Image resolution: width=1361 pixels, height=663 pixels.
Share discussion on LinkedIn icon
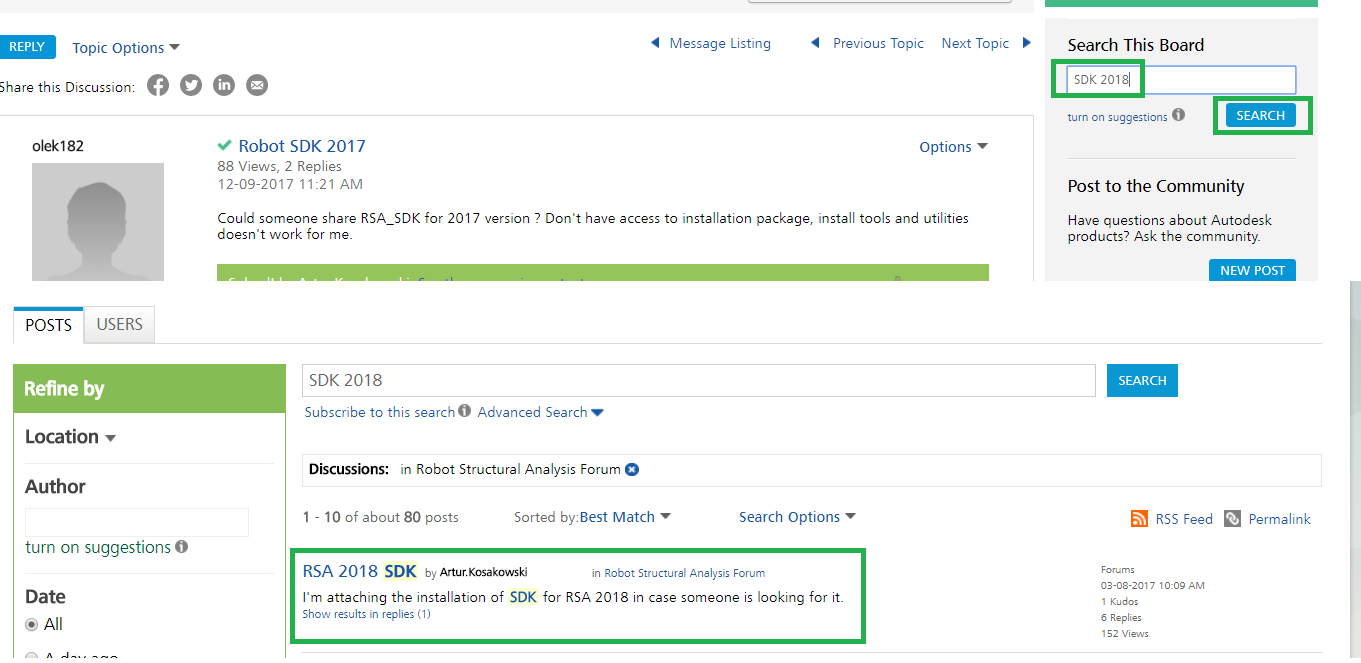224,86
